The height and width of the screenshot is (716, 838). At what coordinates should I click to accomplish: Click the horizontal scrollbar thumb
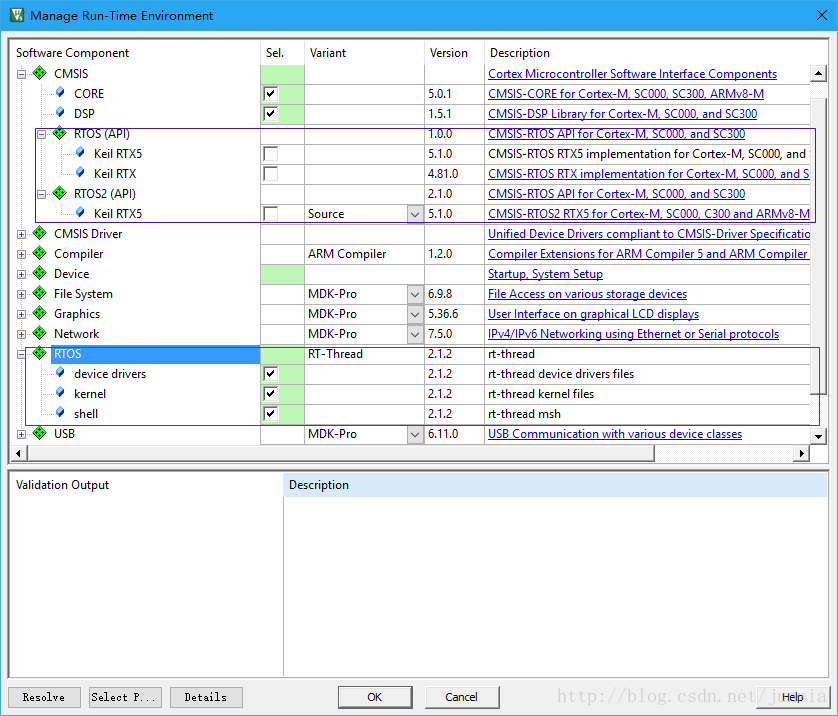(340, 454)
